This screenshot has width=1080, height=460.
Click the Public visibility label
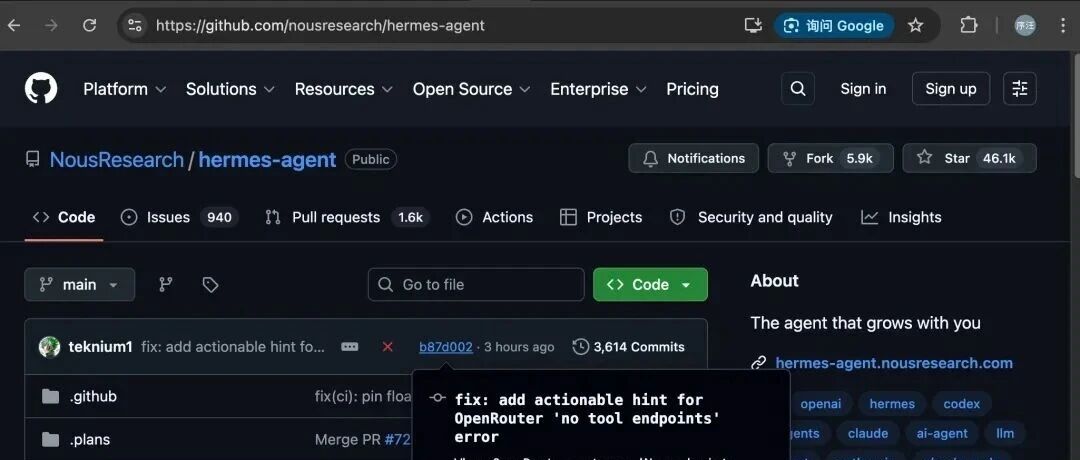[x=371, y=160]
